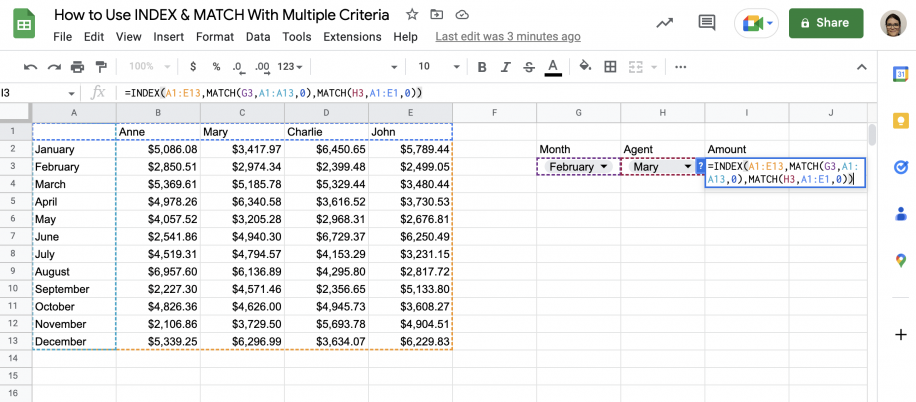
Task: Open the Extensions menu
Action: pos(352,37)
